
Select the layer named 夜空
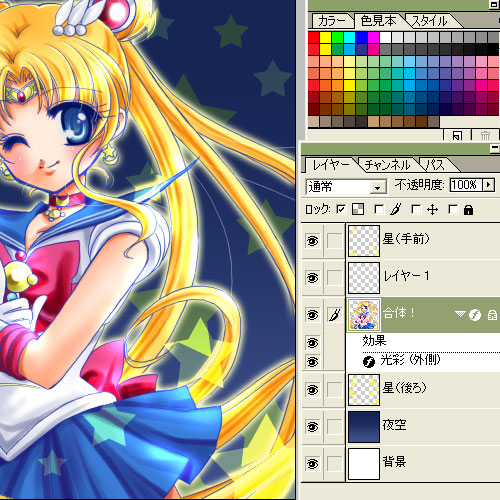[394, 425]
